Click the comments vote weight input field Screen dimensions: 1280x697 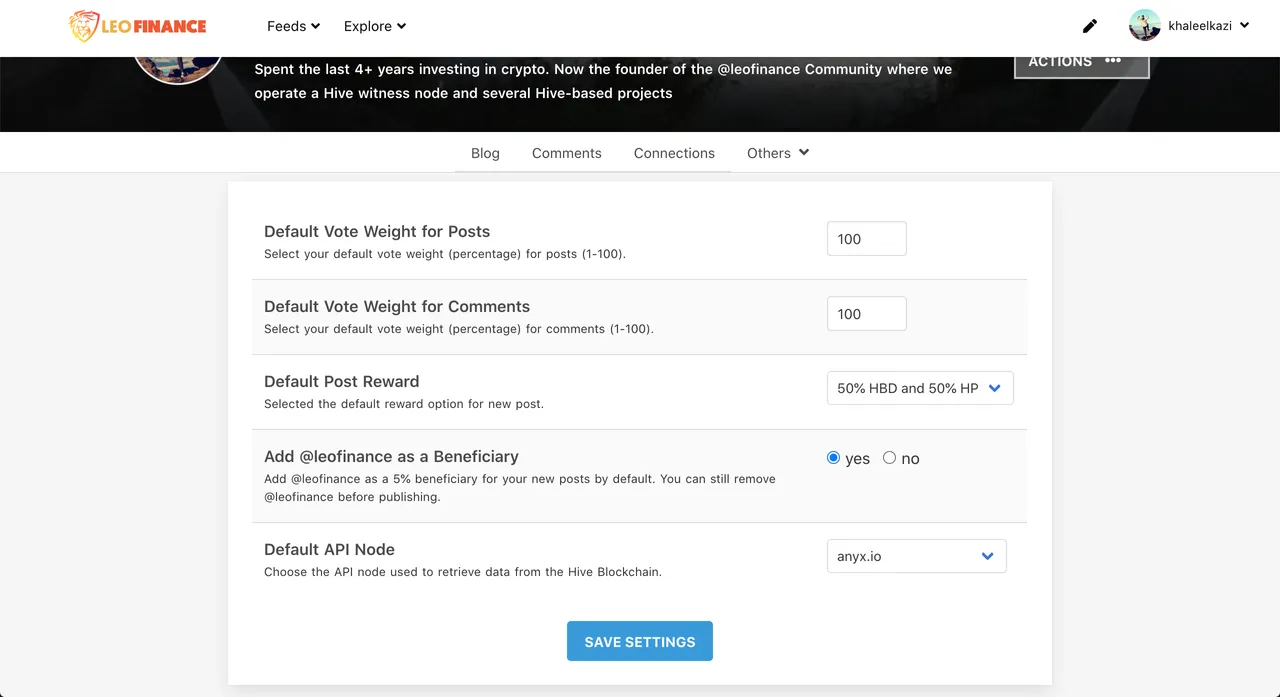867,314
